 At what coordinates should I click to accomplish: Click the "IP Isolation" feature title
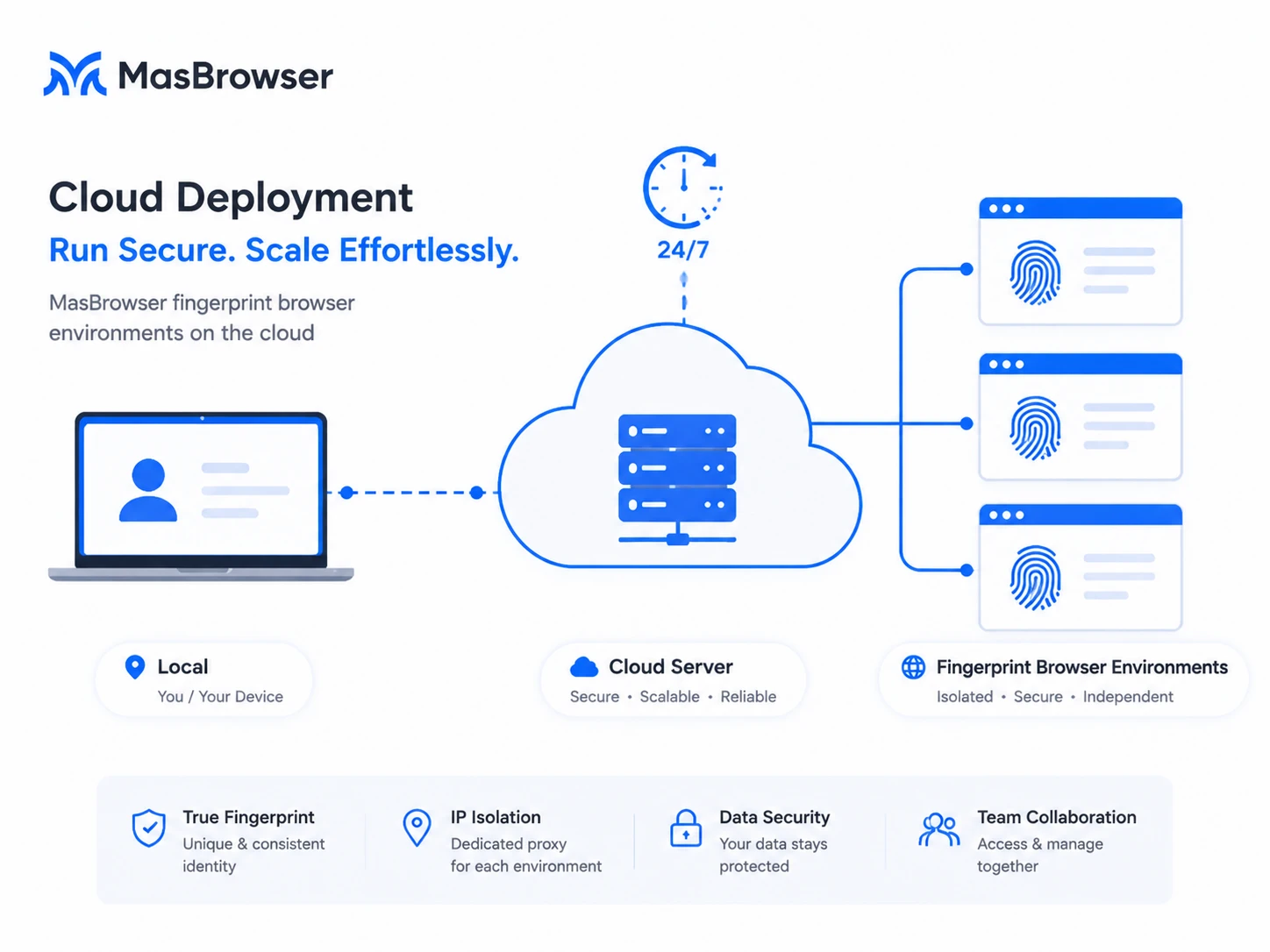tap(496, 817)
